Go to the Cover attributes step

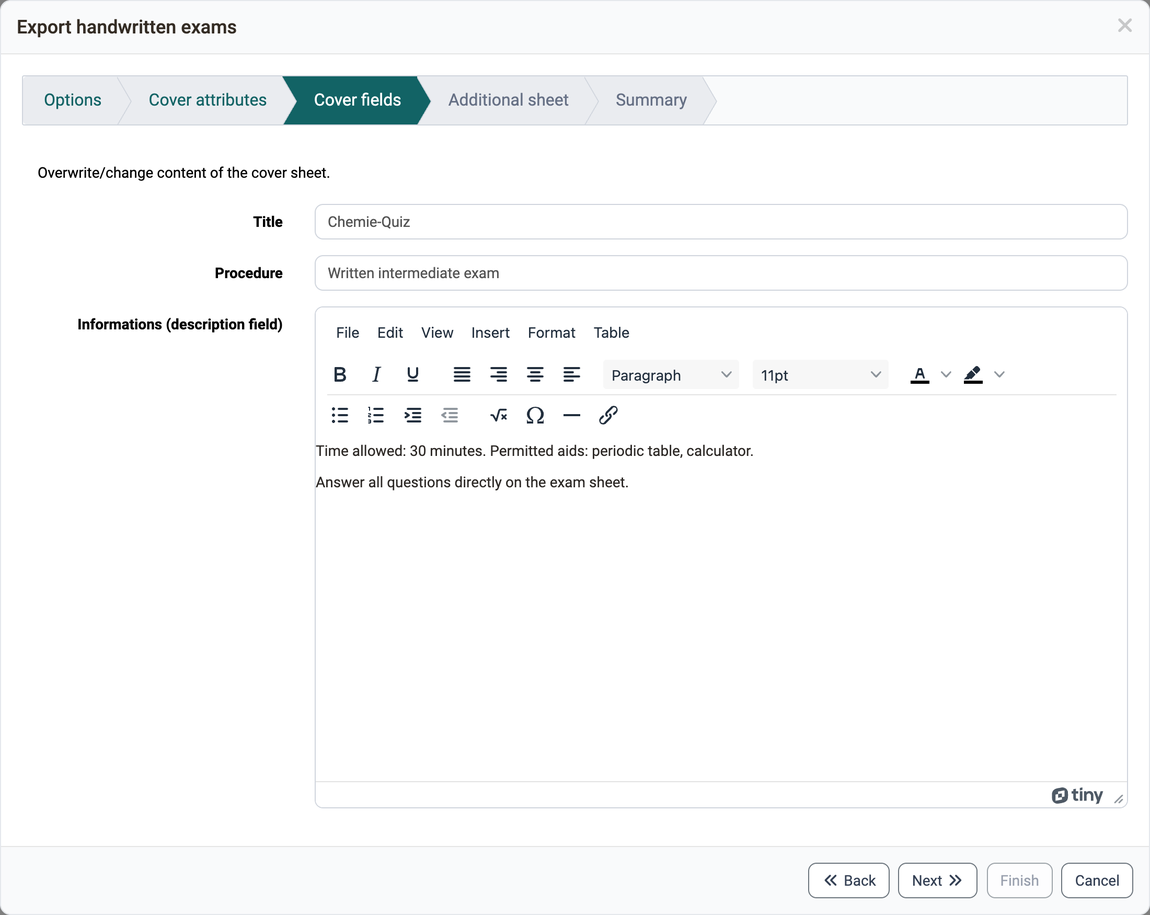208,100
